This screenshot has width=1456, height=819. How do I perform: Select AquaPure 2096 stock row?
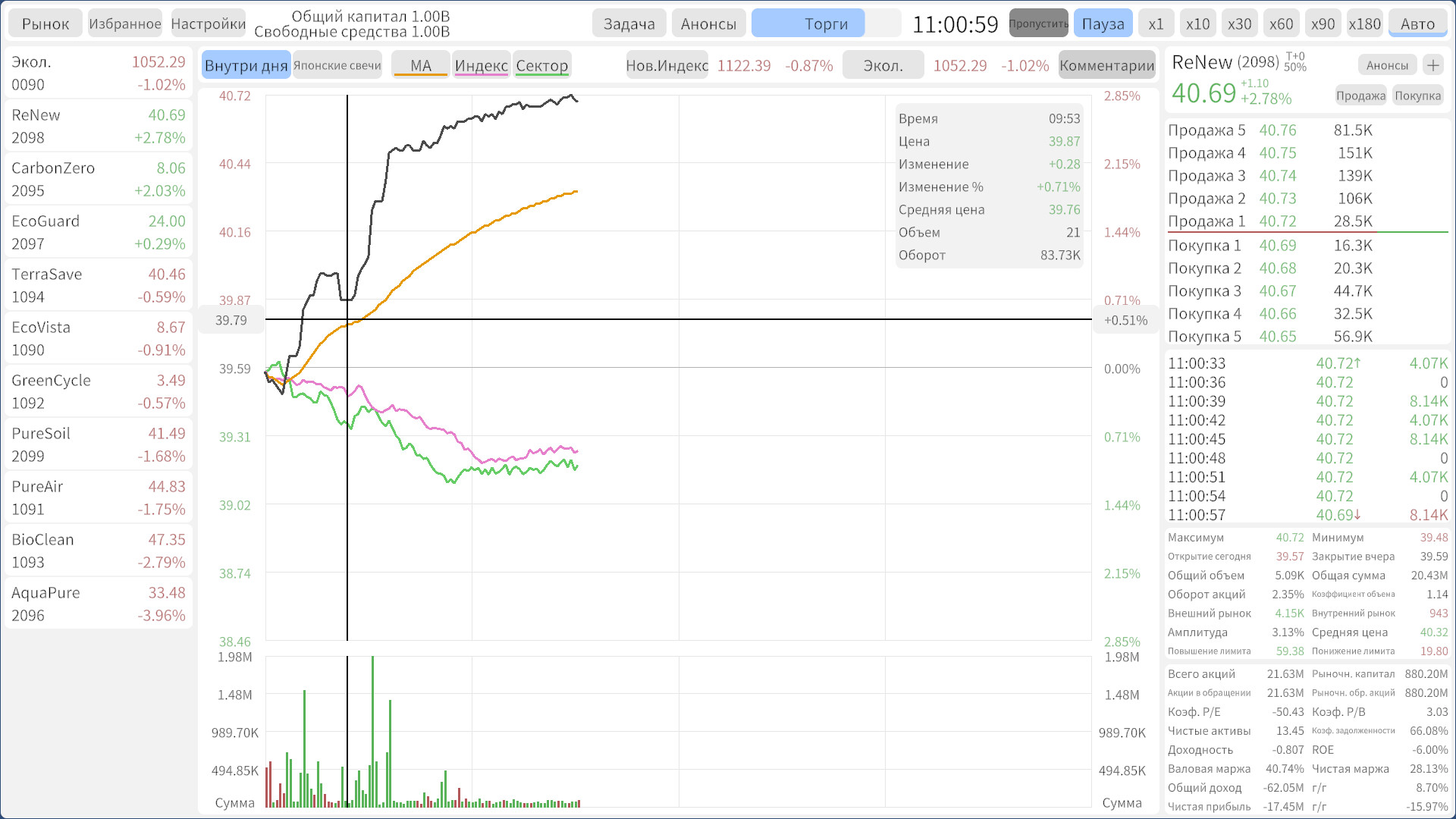pos(99,604)
